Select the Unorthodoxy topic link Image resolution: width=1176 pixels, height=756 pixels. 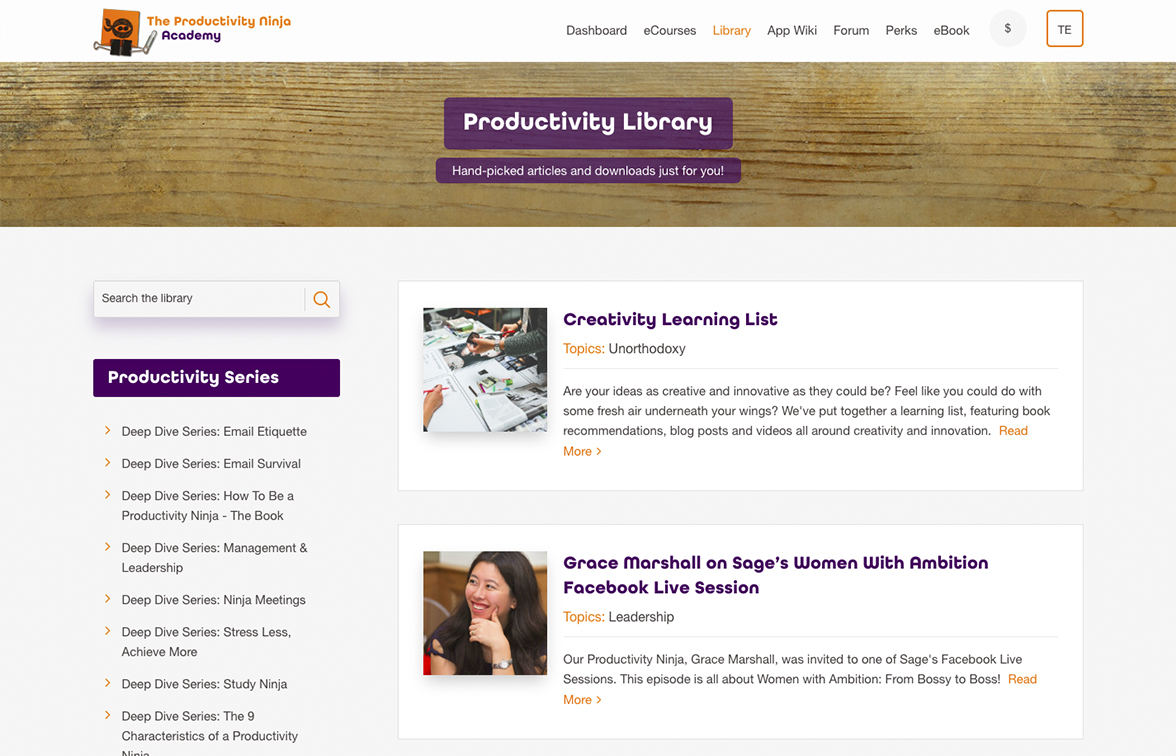[x=647, y=349]
